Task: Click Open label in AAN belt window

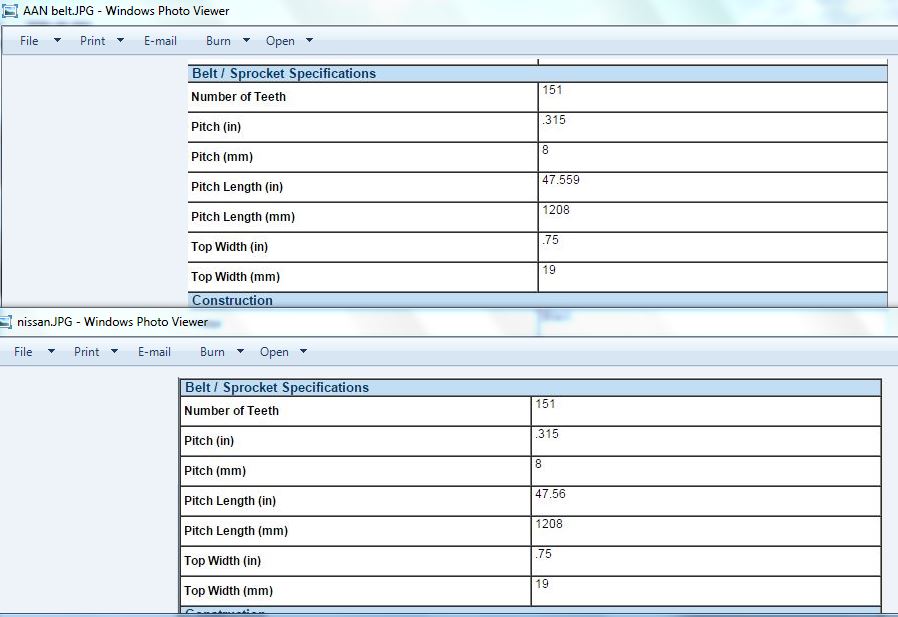Action: click(280, 41)
